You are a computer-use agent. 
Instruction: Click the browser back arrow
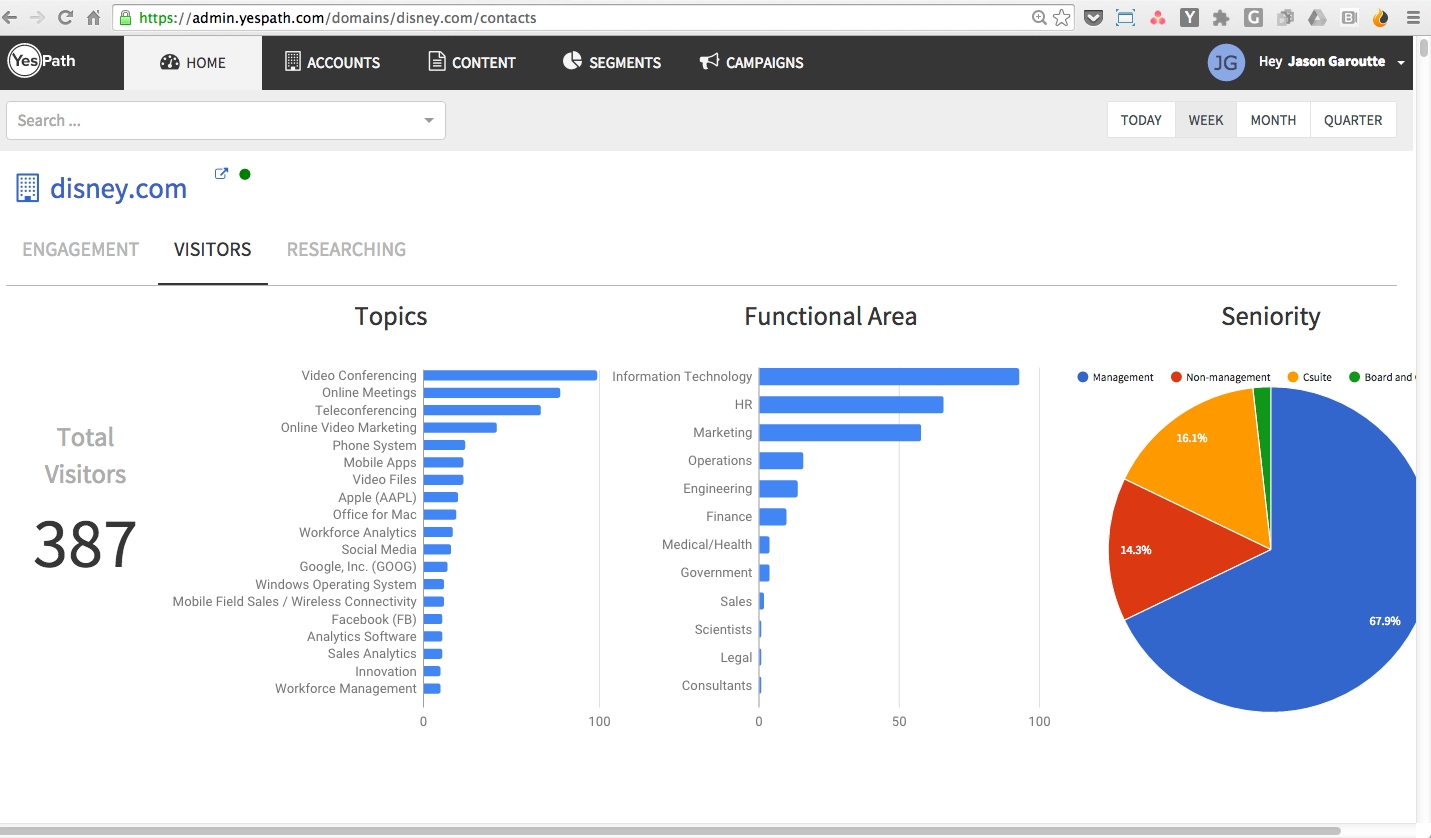click(11, 17)
